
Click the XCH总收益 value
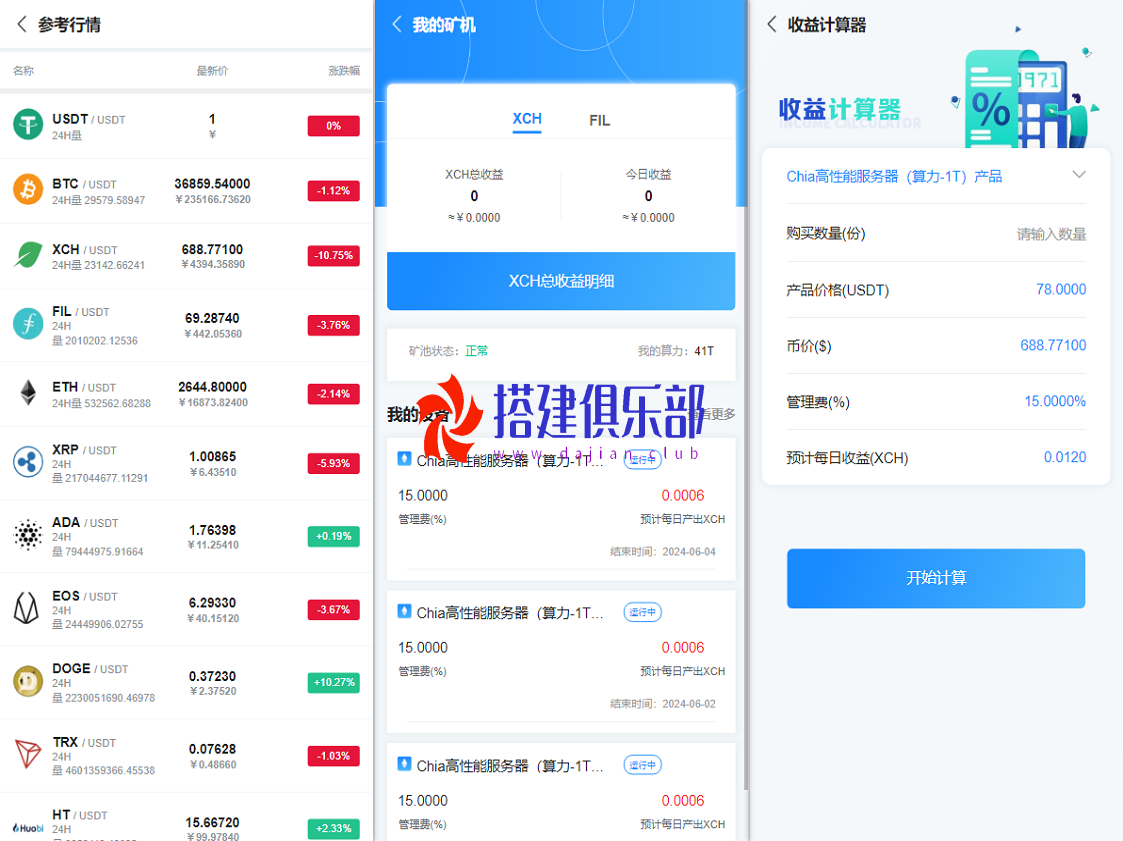[x=474, y=196]
